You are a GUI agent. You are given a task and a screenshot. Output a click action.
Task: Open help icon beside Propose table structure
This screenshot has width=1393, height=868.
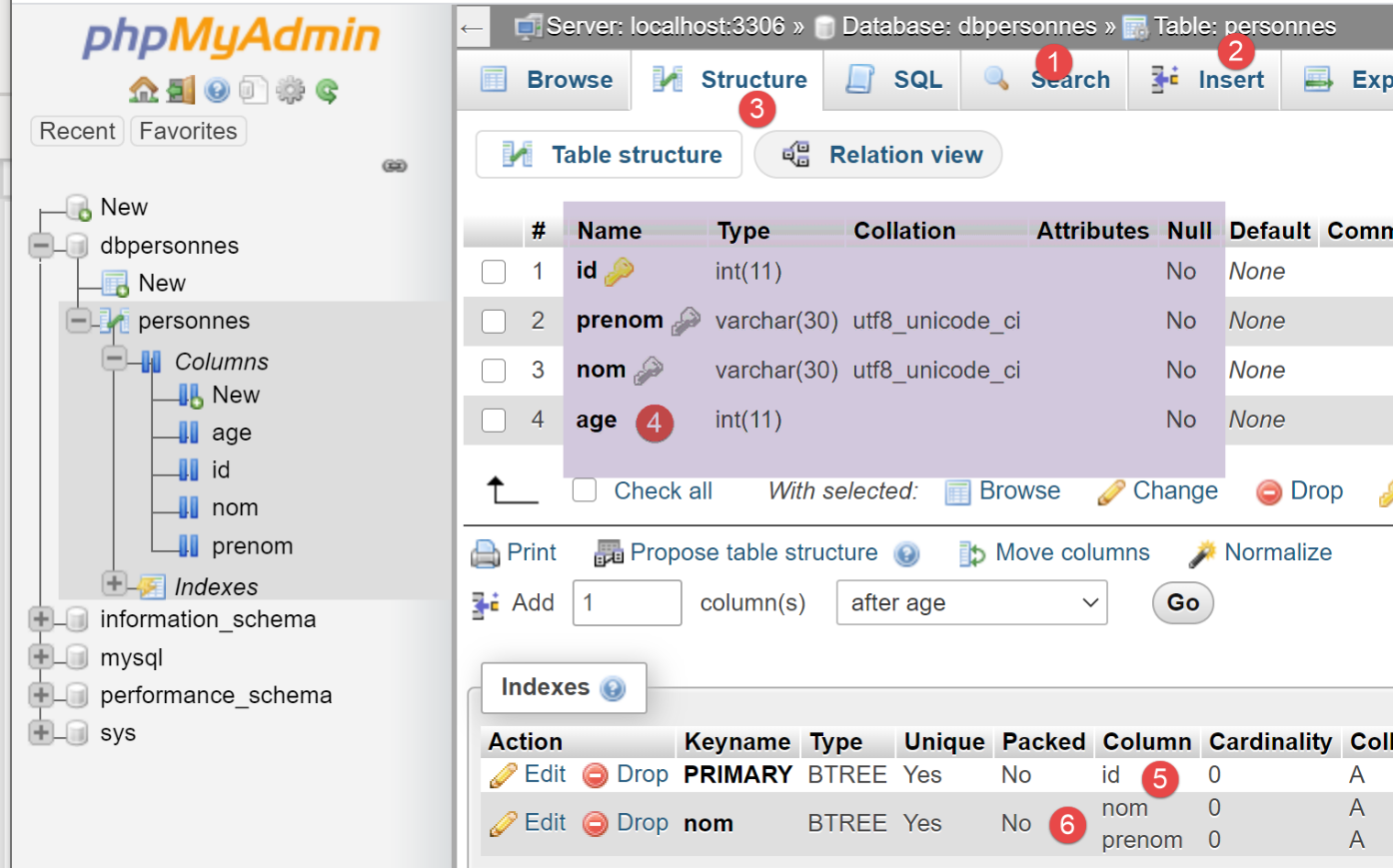pos(906,554)
